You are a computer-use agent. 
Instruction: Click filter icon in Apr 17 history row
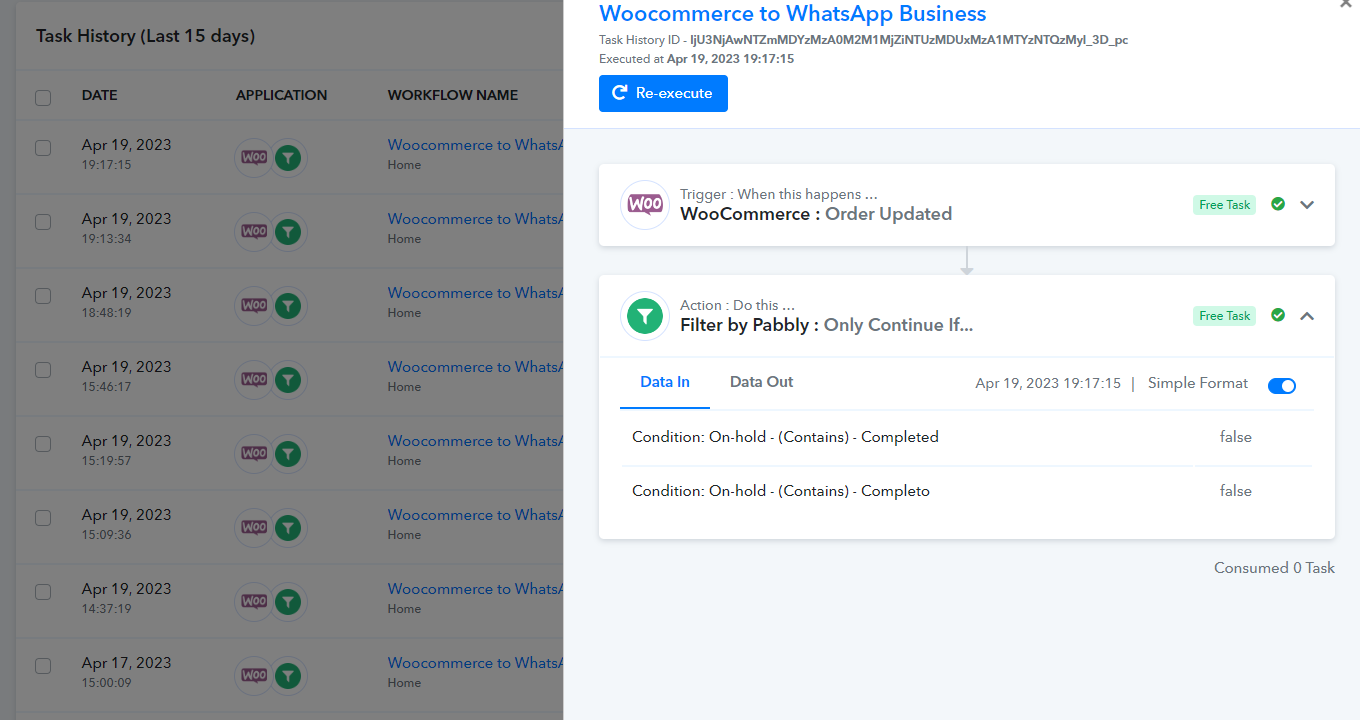point(288,675)
